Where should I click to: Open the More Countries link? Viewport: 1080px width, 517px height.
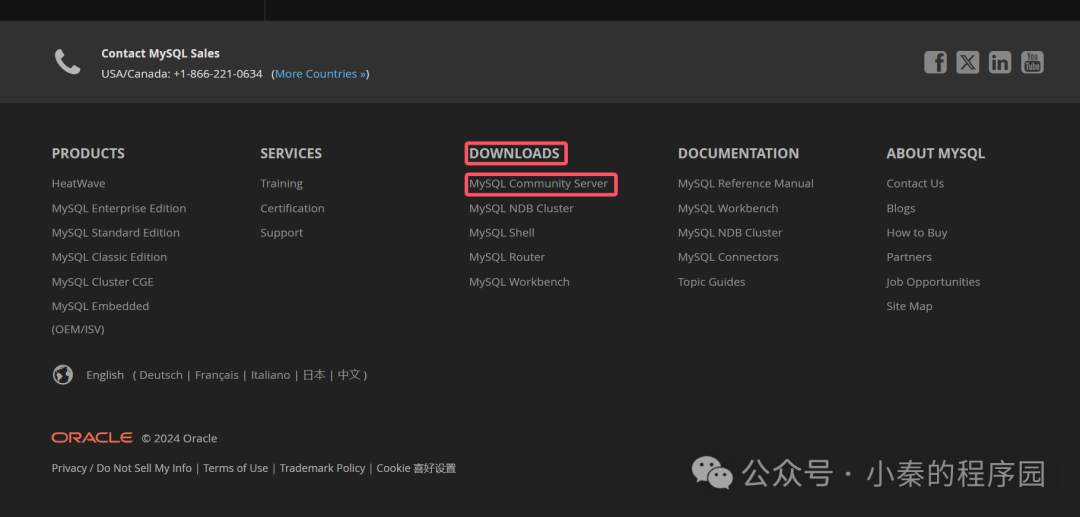(321, 74)
